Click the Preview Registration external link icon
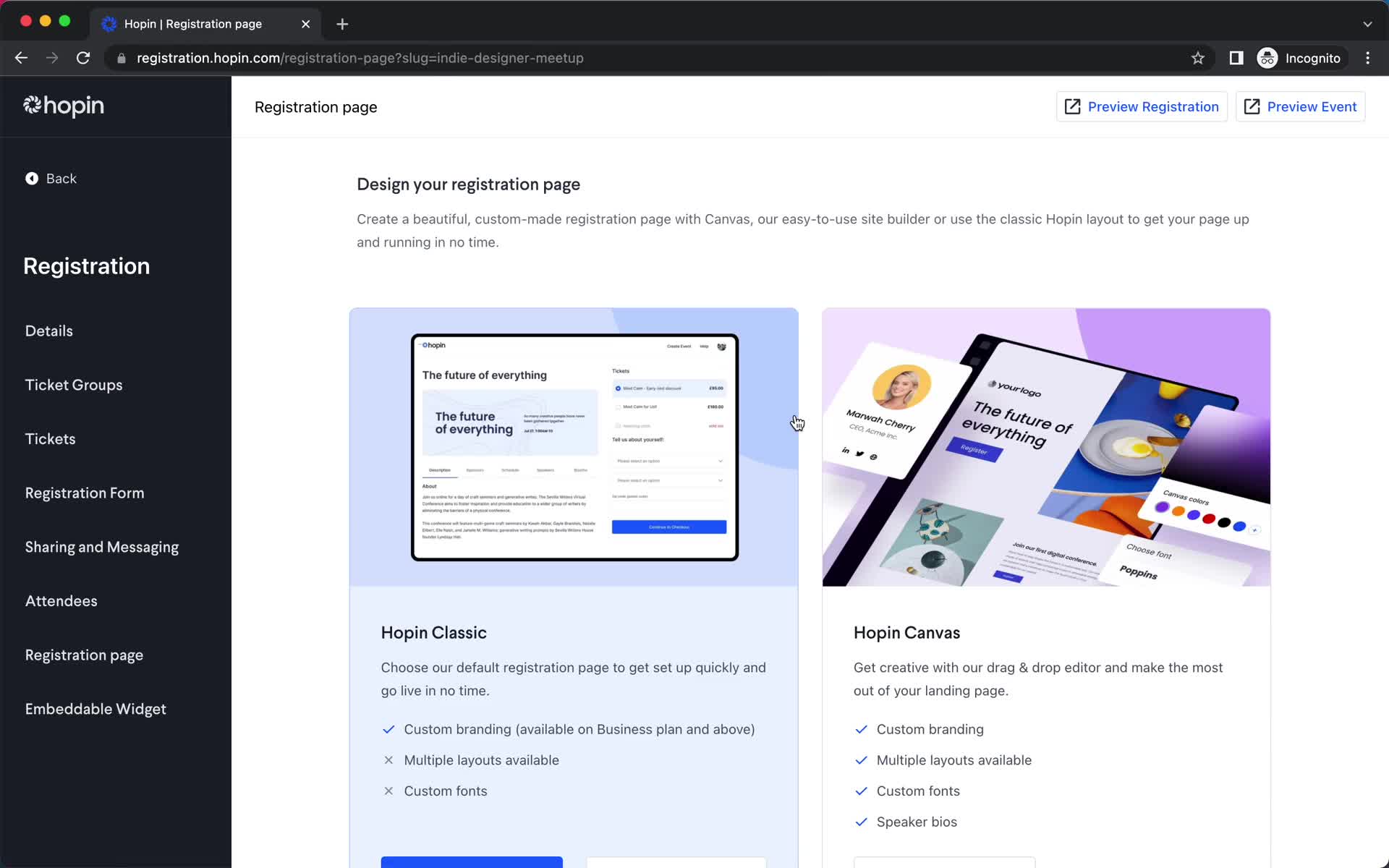The image size is (1389, 868). coord(1073,107)
